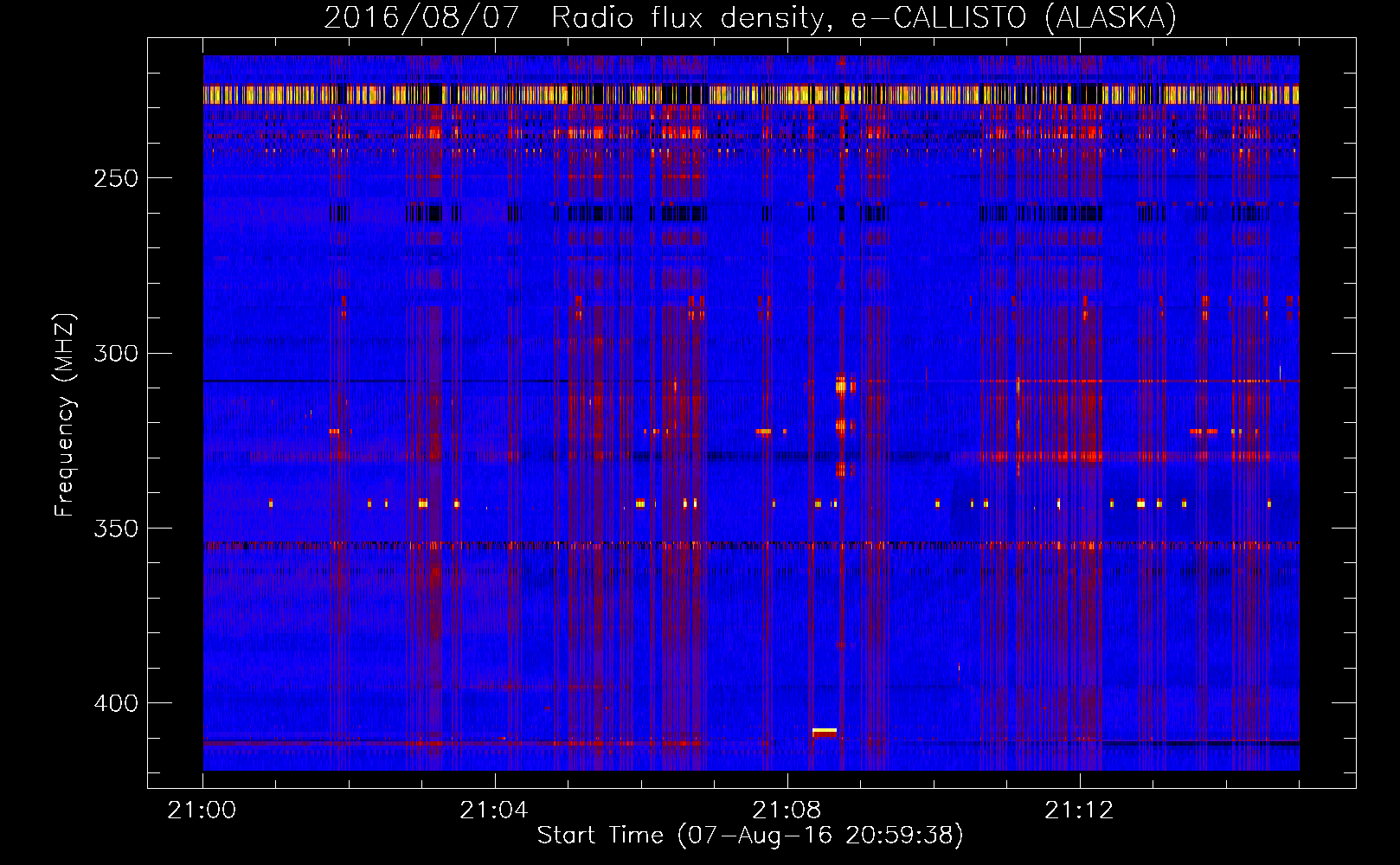Click the "Start Time (07-Aug-16 20:59:38)" axis label
1400x865 pixels.
pyautogui.click(x=750, y=836)
